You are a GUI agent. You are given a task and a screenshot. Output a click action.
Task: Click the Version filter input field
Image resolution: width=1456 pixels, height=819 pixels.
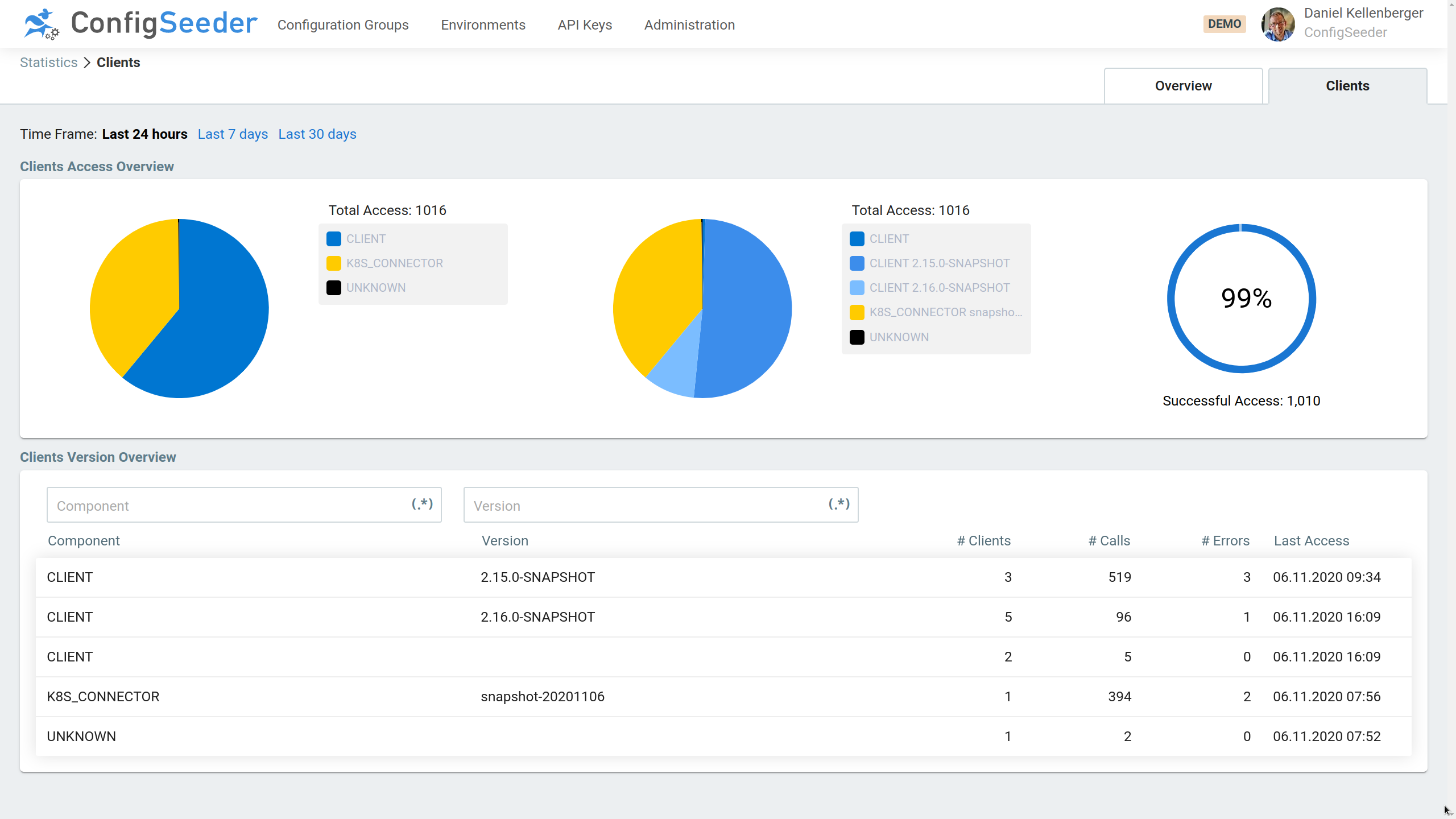click(661, 505)
